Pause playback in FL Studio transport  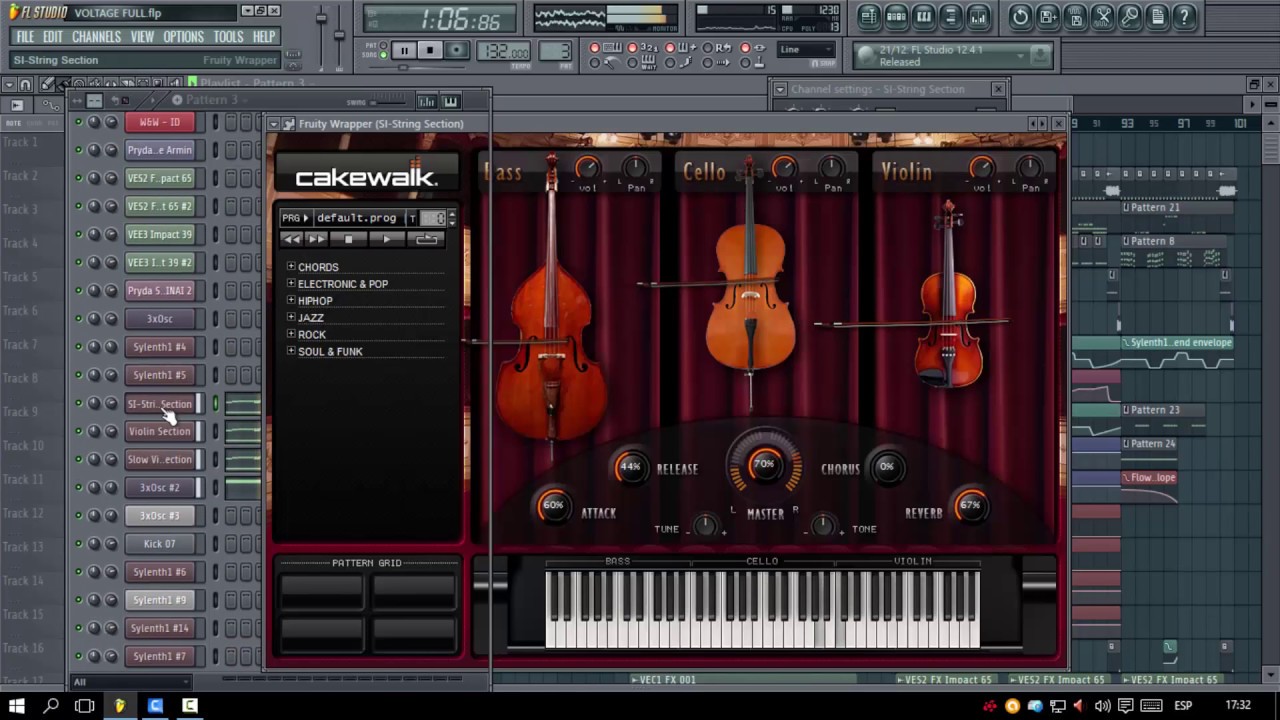click(x=404, y=50)
